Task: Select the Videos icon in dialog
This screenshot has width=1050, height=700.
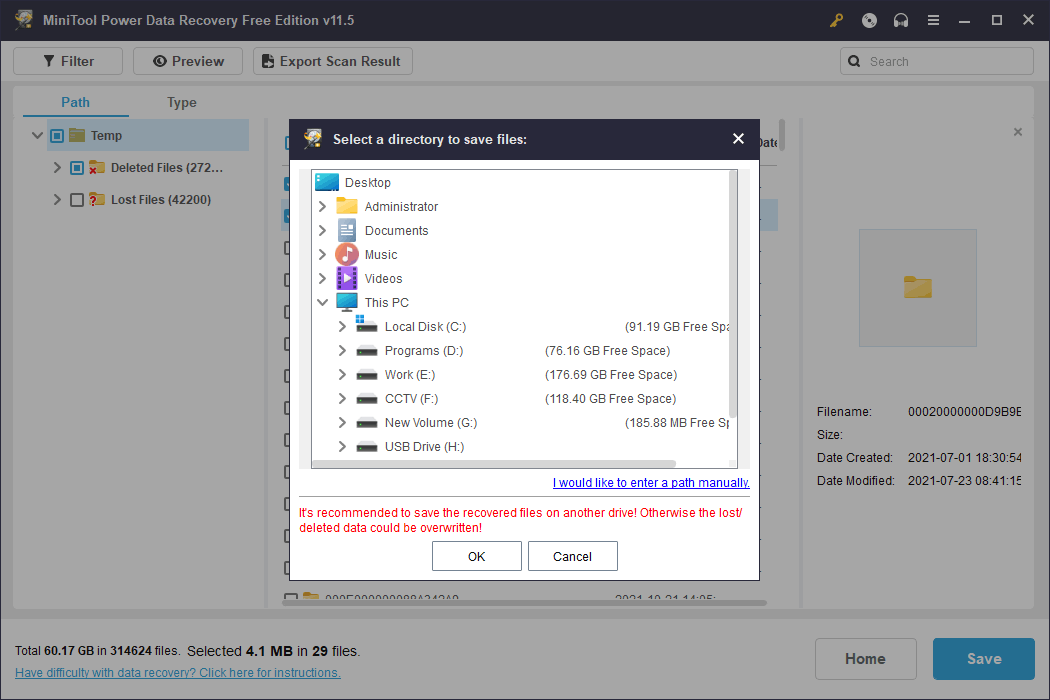Action: pos(347,279)
